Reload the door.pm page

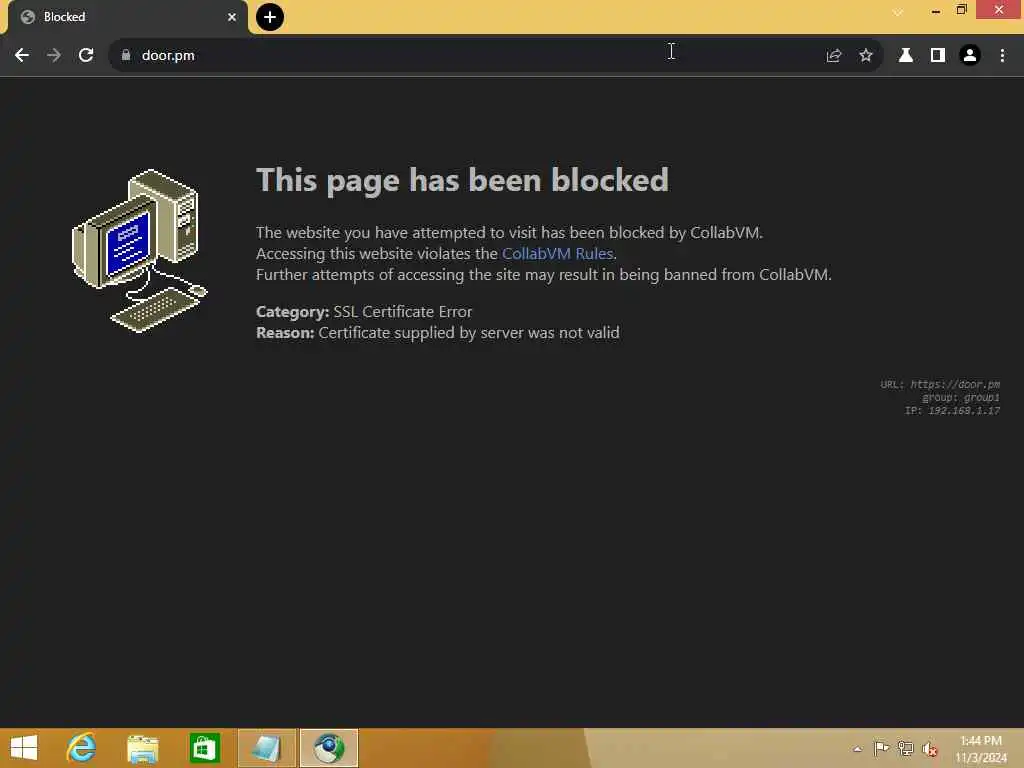tap(86, 56)
